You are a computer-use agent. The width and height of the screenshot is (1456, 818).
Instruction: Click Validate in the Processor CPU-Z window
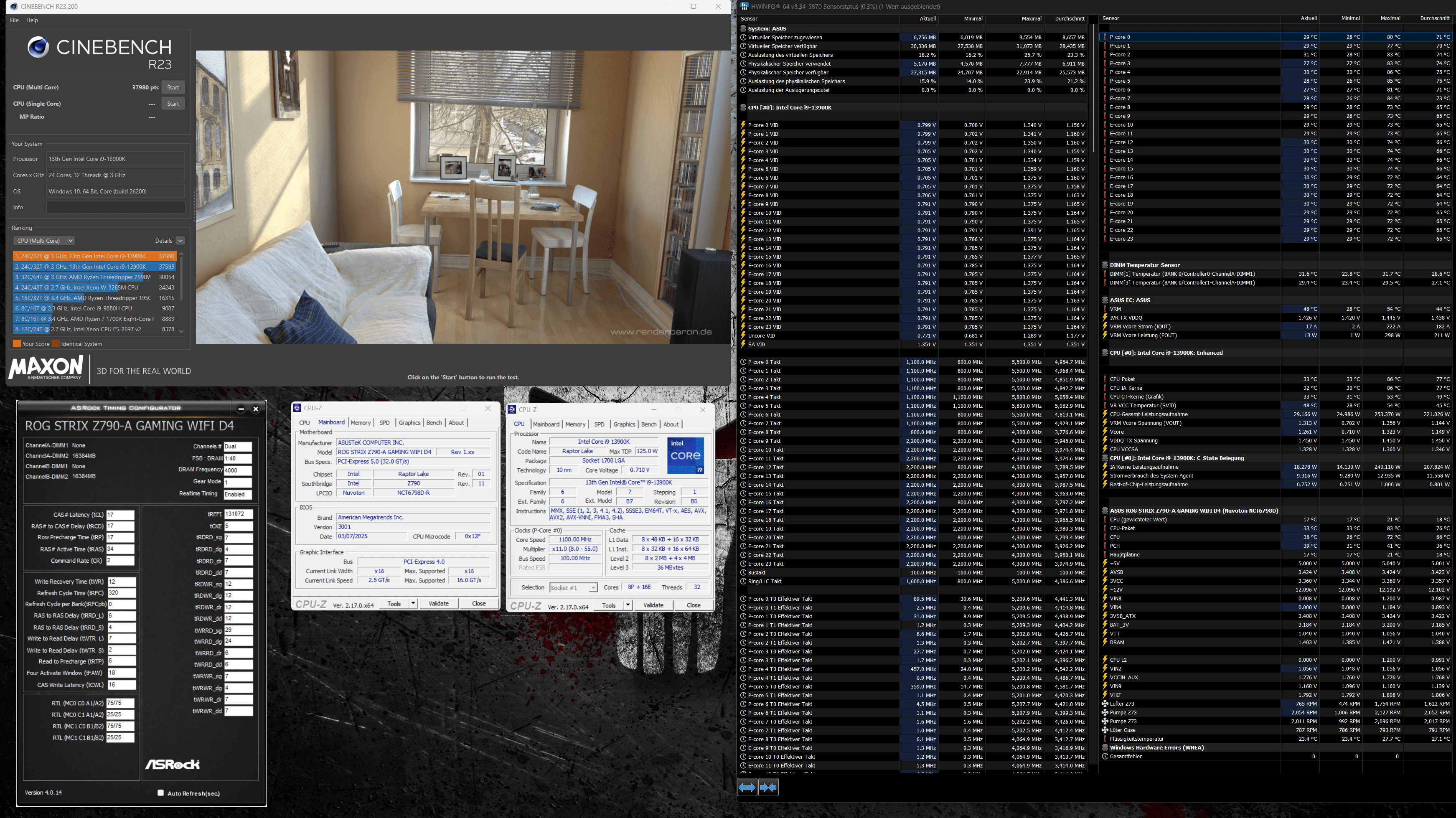[653, 605]
